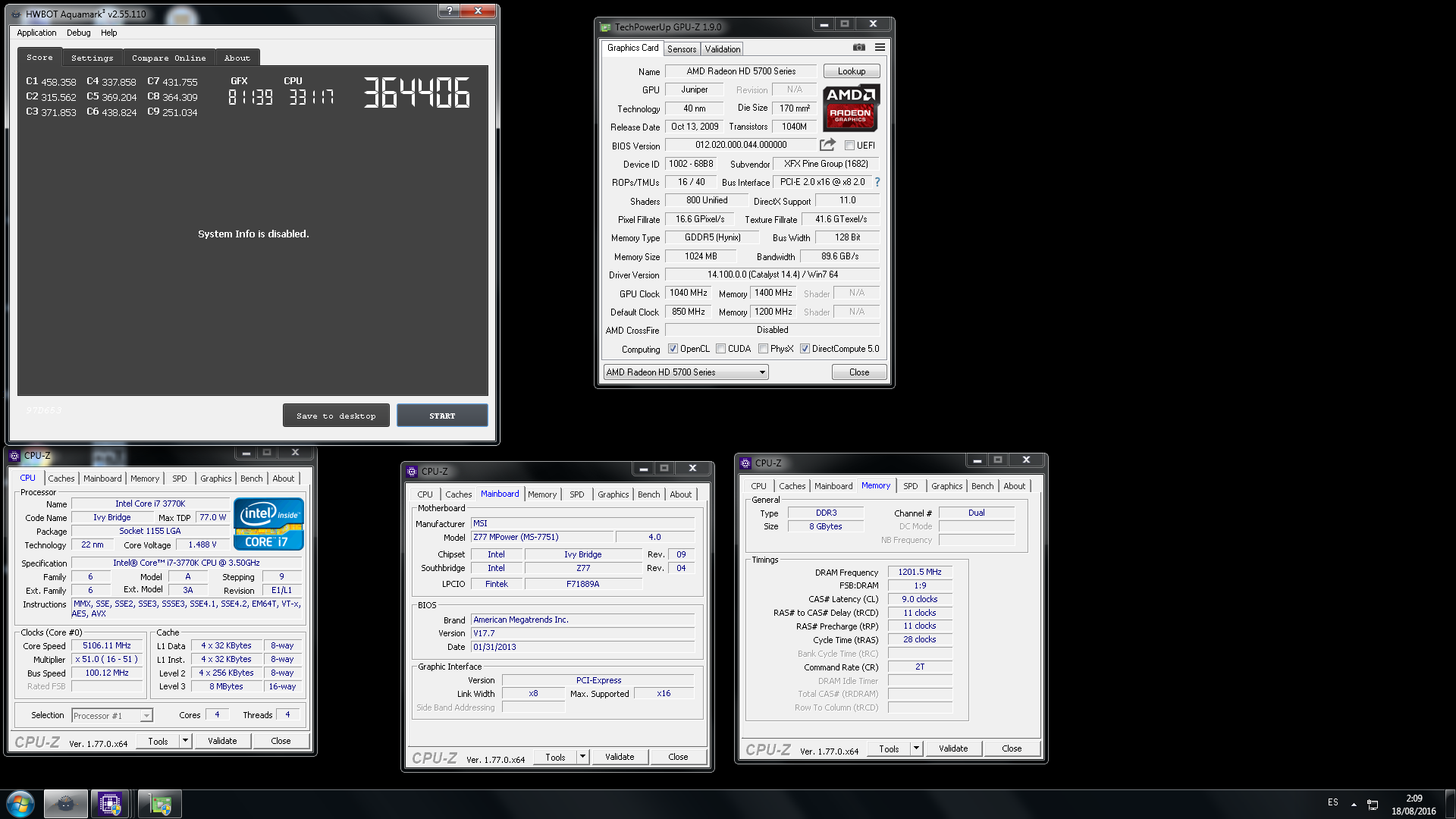This screenshot has height=819, width=1456.
Task: Click Tools button in CPU-Z processor window
Action: (x=158, y=741)
